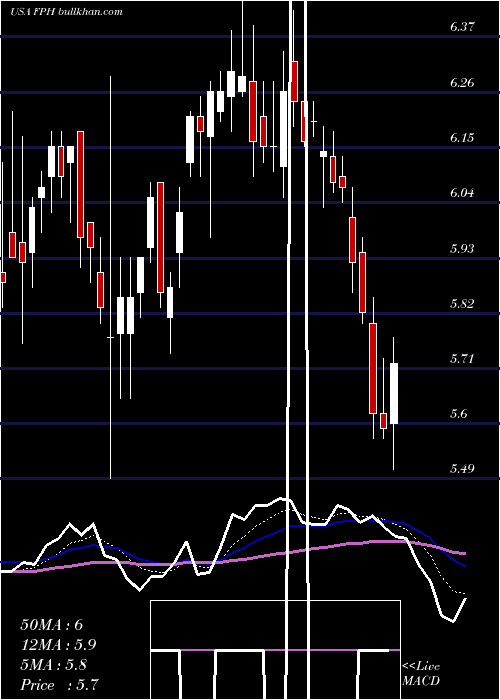Click the Price : 5.7 reading
Image resolution: width=500 pixels, height=700 pixels.
tap(59, 685)
